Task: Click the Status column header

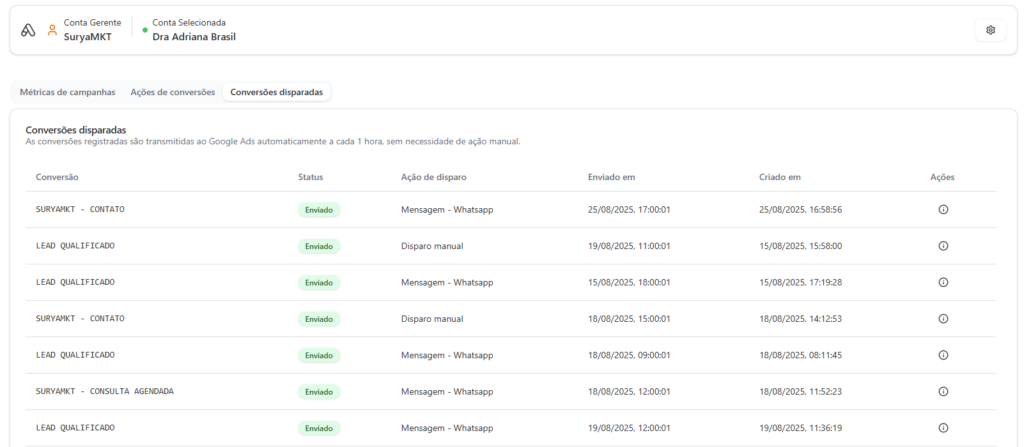Action: point(310,177)
